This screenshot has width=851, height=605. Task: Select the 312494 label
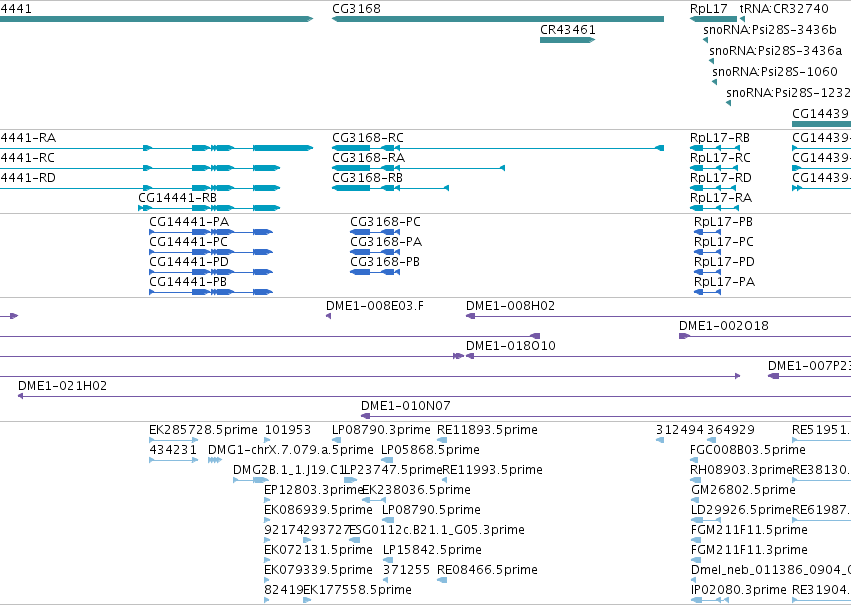pyautogui.click(x=680, y=430)
